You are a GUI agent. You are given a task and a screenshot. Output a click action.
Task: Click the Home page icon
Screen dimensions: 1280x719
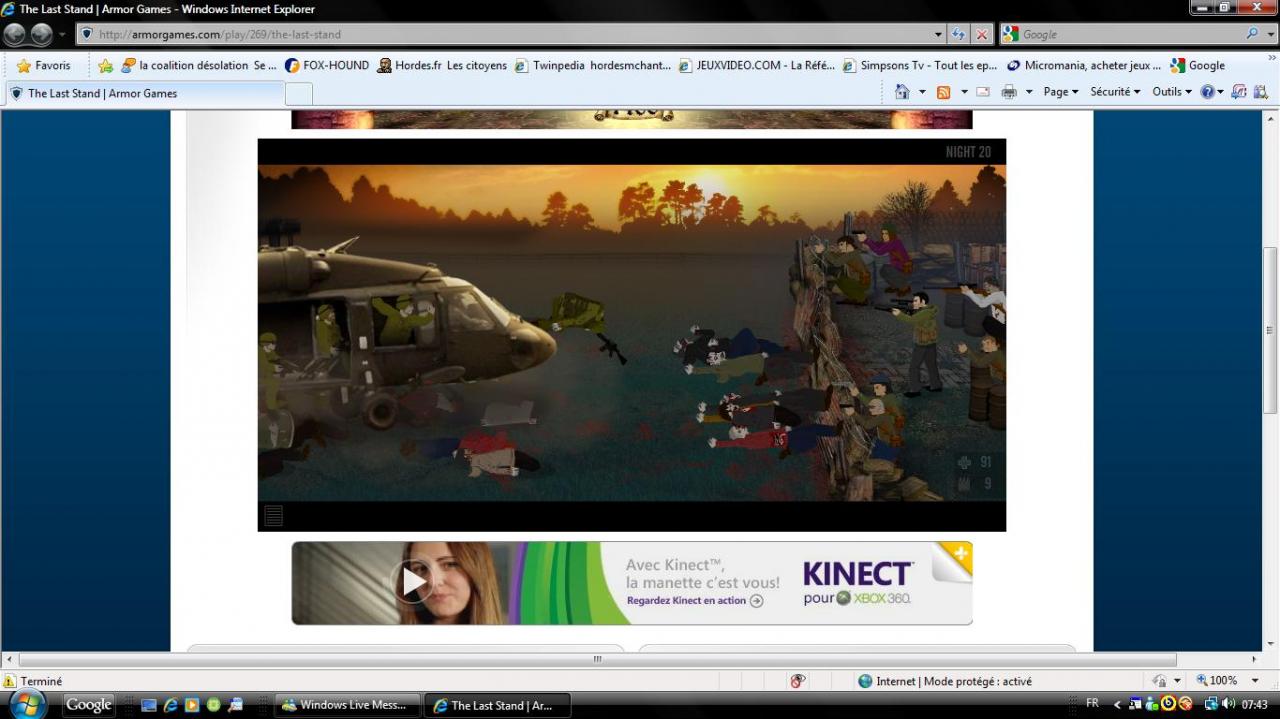(x=902, y=92)
